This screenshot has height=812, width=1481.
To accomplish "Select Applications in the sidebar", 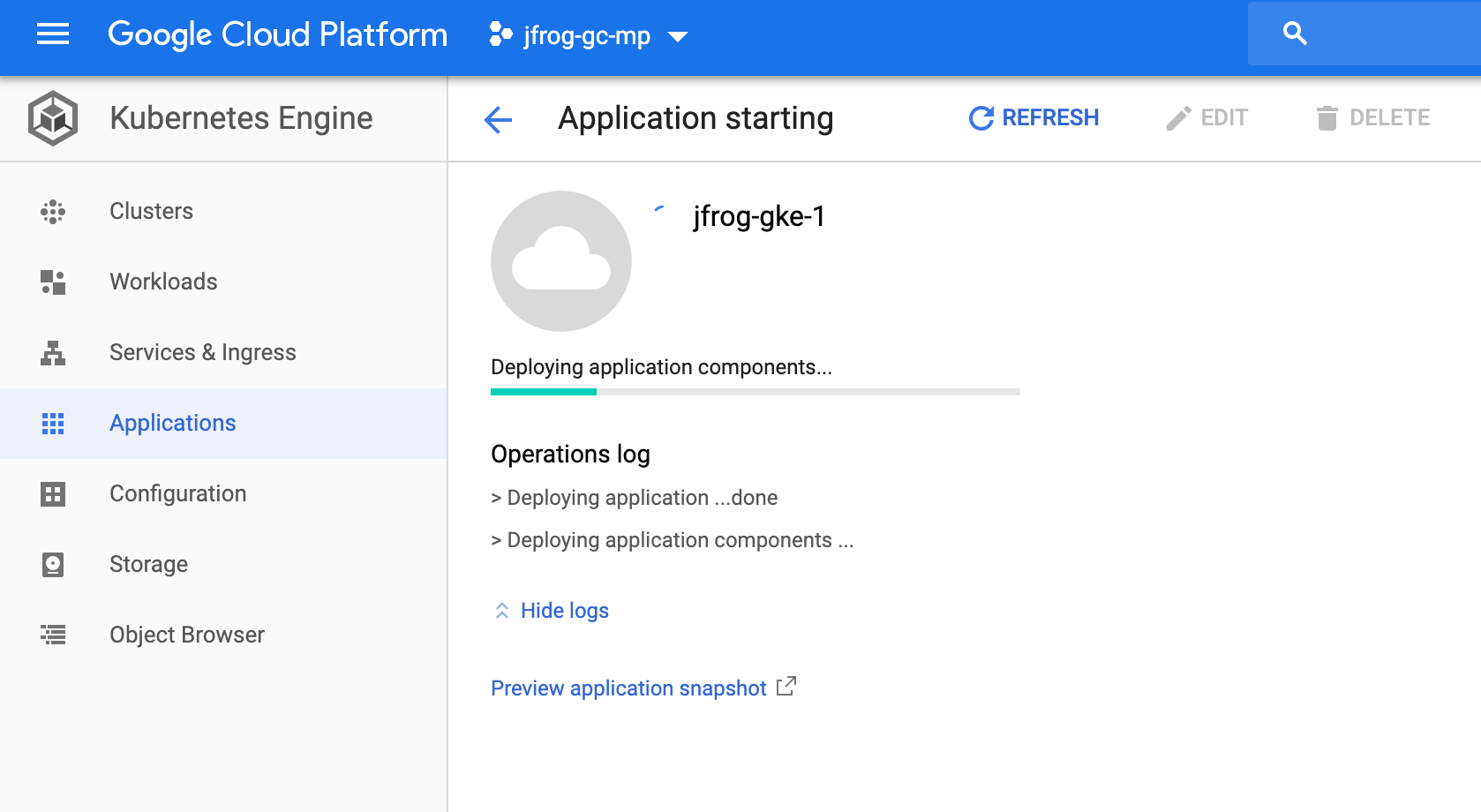I will click(173, 424).
